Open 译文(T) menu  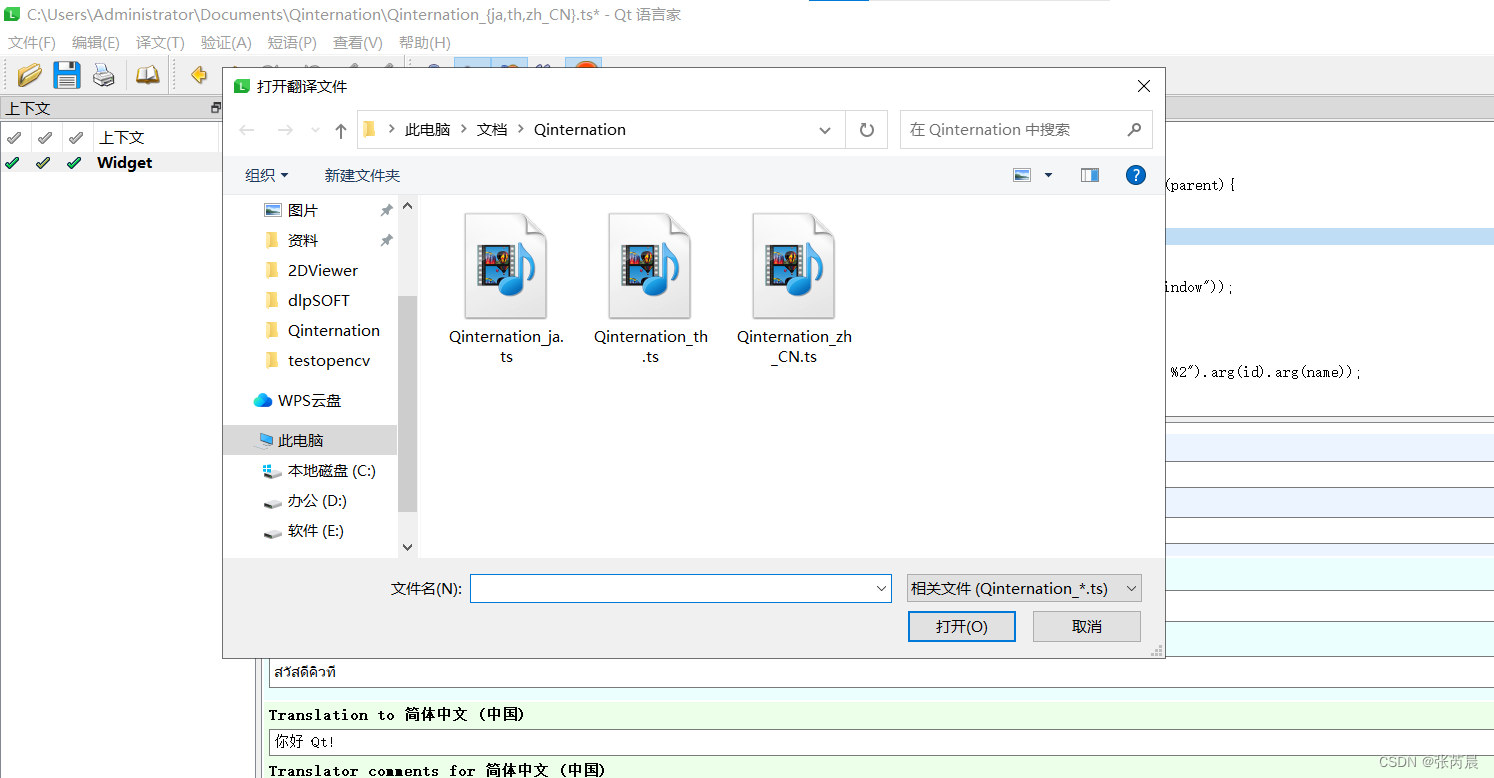click(160, 43)
